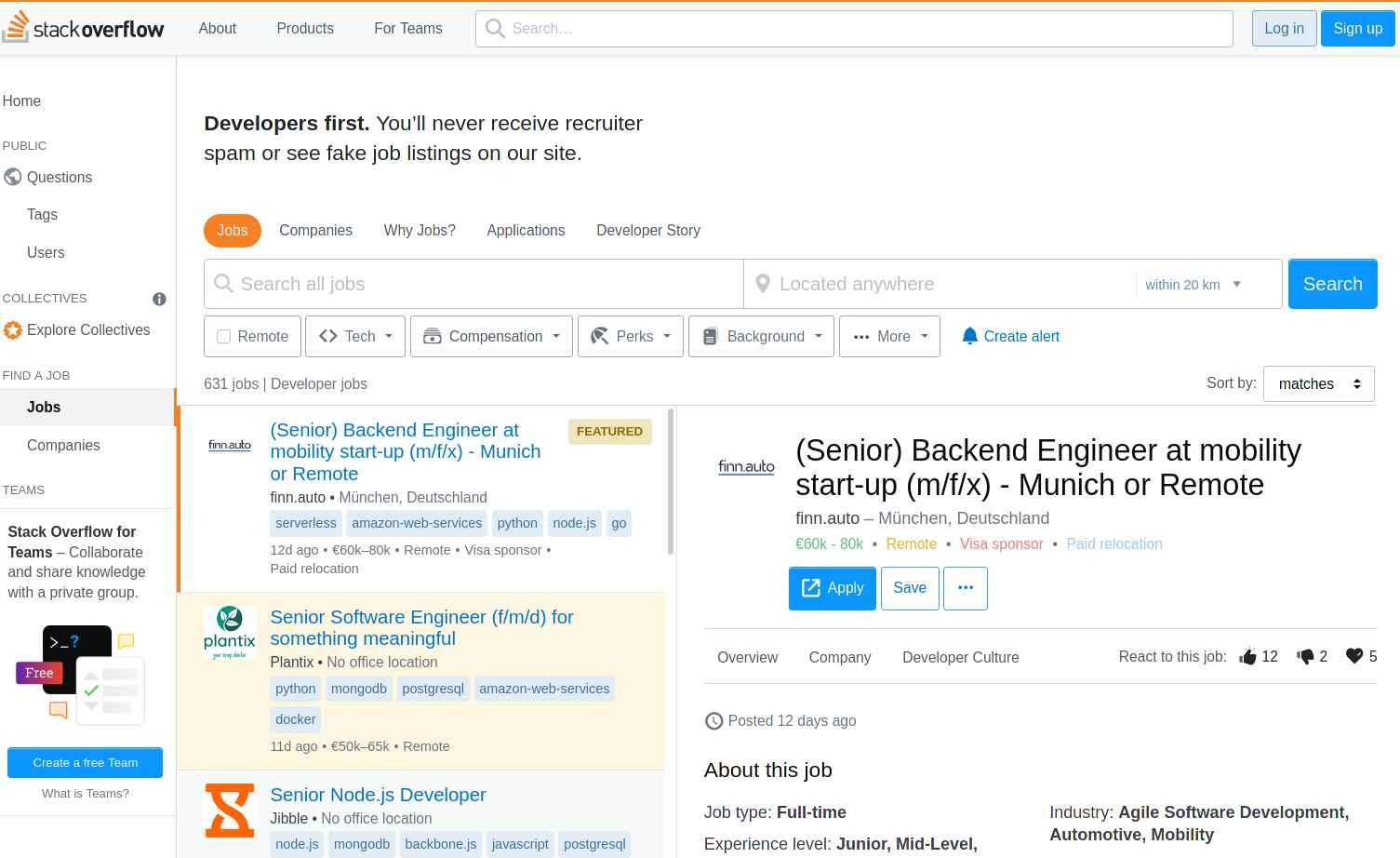Click the globe icon beside Questions
The height and width of the screenshot is (858, 1400).
(13, 177)
